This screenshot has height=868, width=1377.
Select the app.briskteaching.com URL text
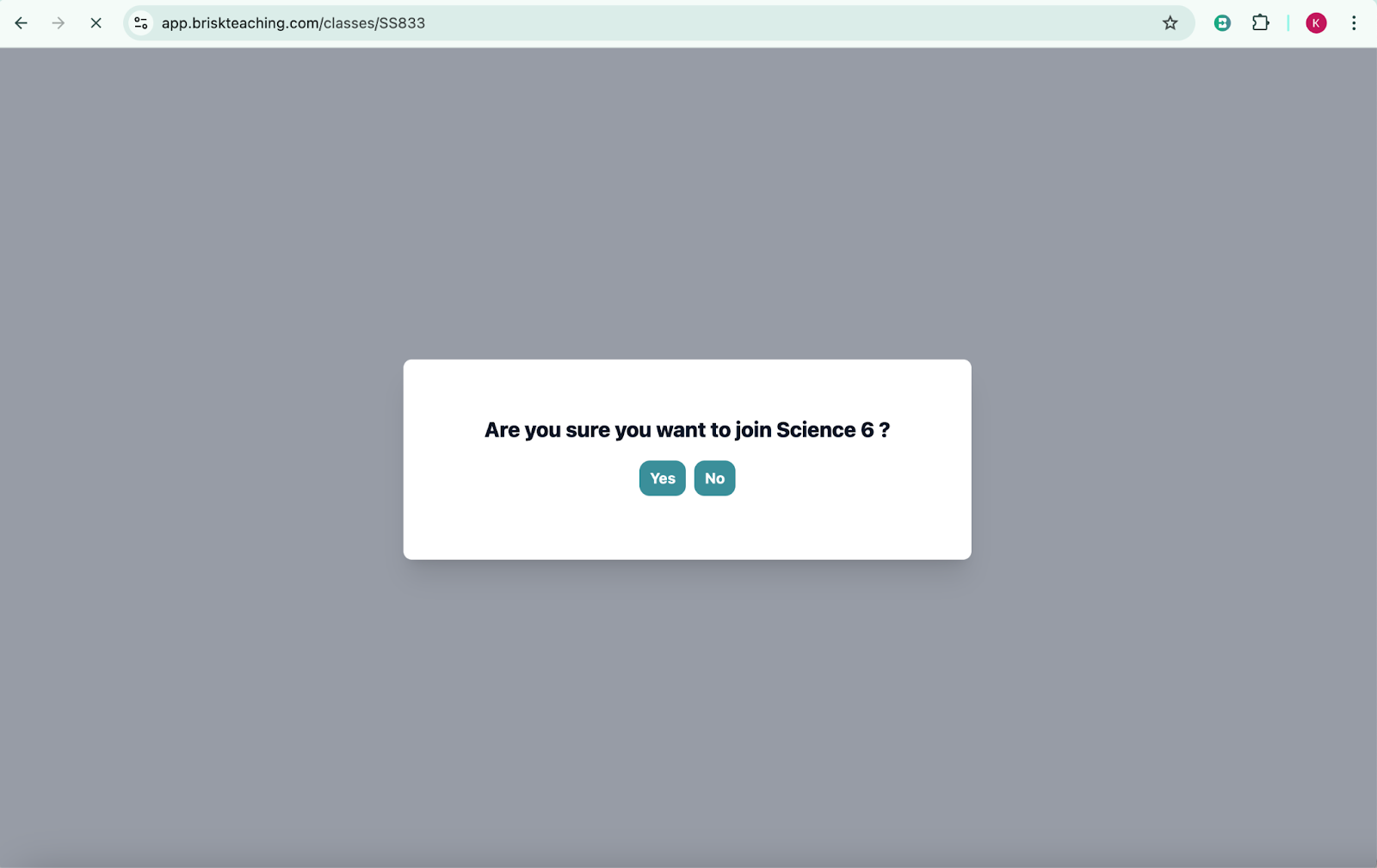pyautogui.click(x=293, y=23)
